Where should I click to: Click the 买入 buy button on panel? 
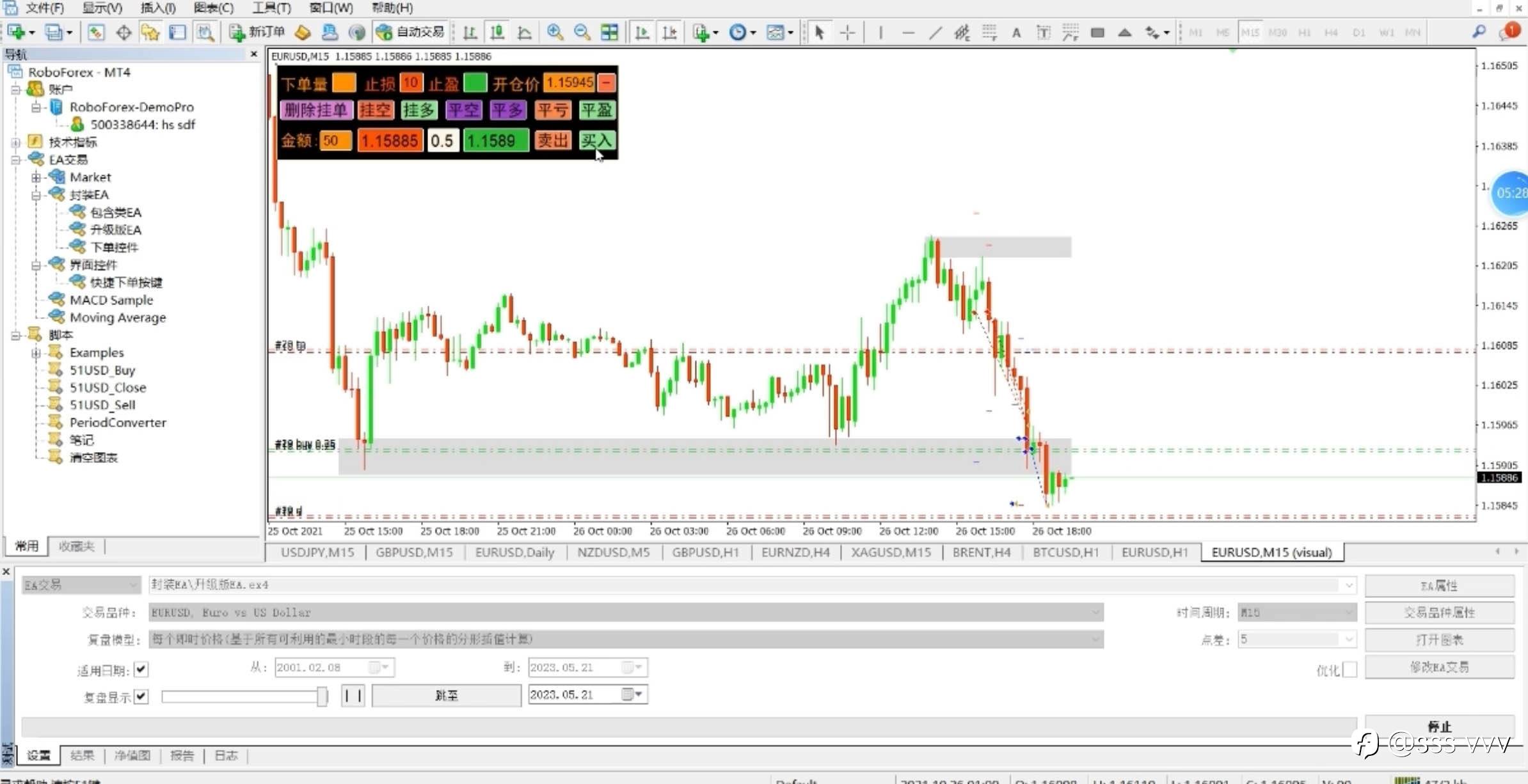click(x=596, y=141)
